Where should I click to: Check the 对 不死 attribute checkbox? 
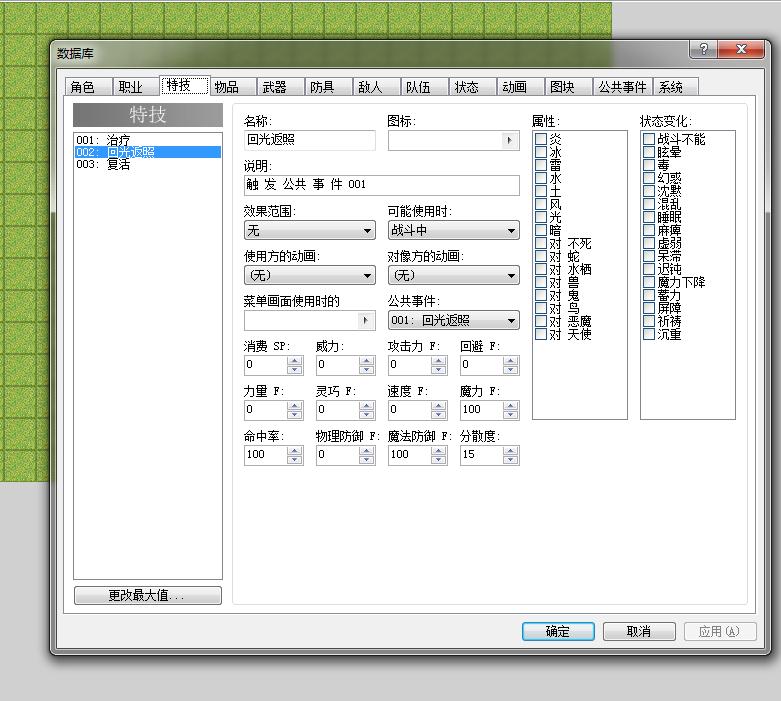541,243
